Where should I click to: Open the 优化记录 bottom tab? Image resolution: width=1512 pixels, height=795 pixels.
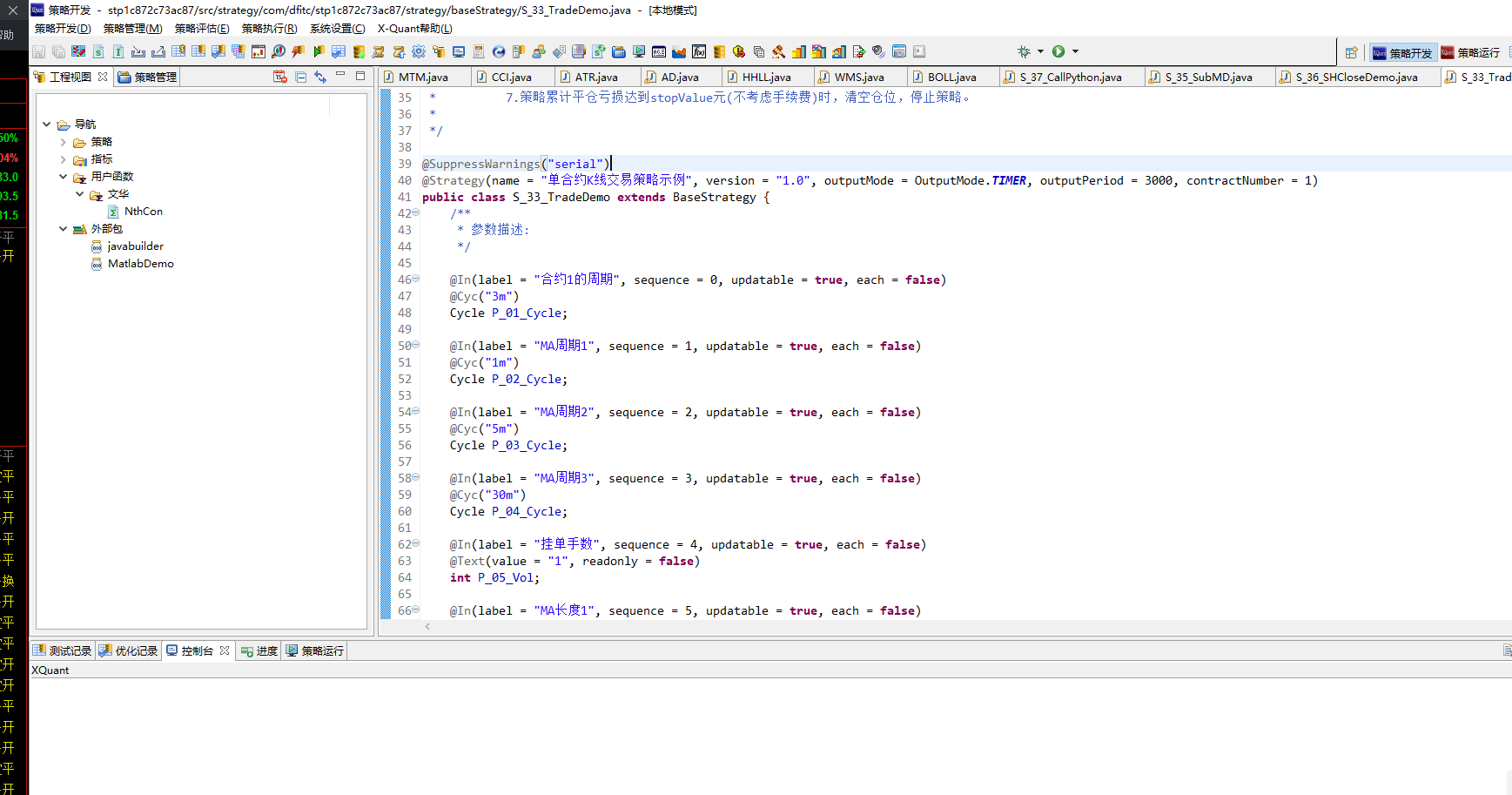pyautogui.click(x=129, y=651)
